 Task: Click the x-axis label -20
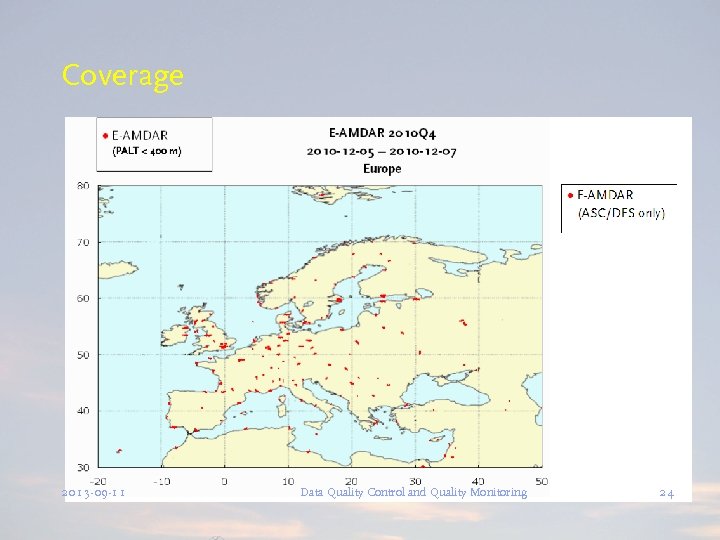(x=97, y=481)
